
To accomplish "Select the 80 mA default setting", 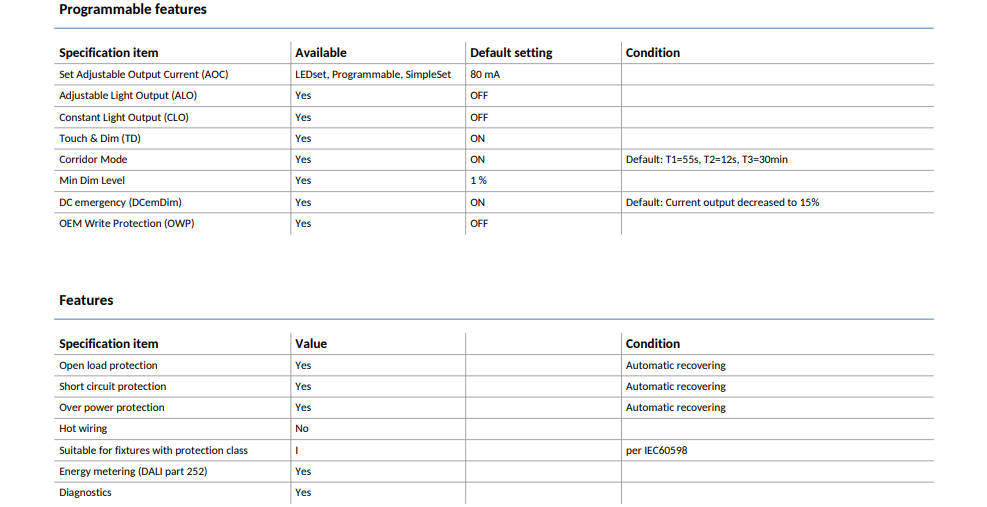I will point(485,74).
